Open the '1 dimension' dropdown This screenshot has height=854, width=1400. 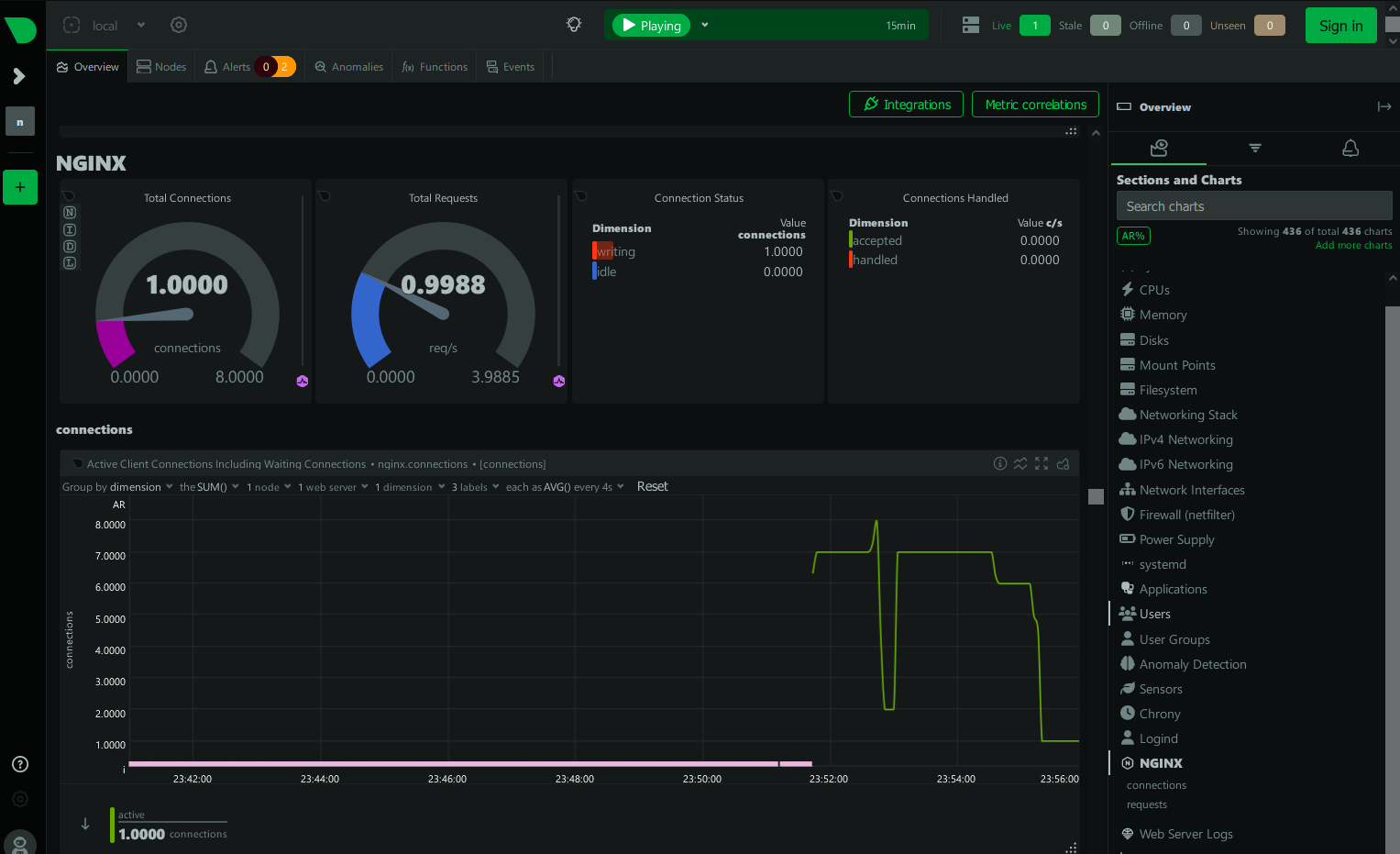coord(410,487)
